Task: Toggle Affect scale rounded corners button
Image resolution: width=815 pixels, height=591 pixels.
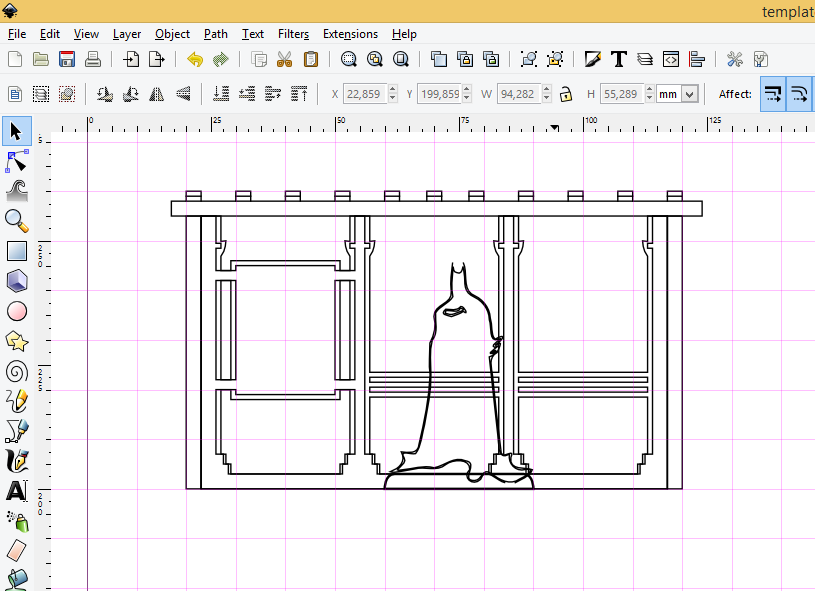Action: [798, 94]
